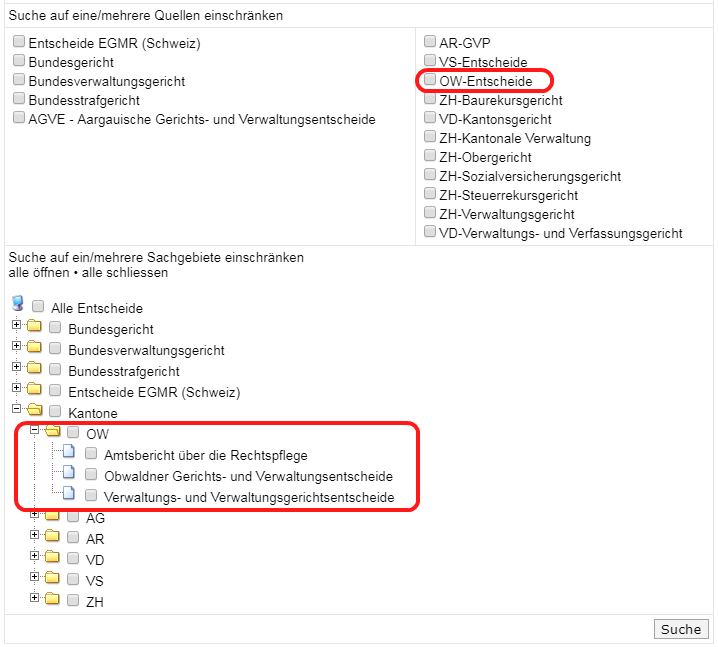Viewport: 718px width, 647px height.
Task: Click the ZH folder icon
Action: 52,598
